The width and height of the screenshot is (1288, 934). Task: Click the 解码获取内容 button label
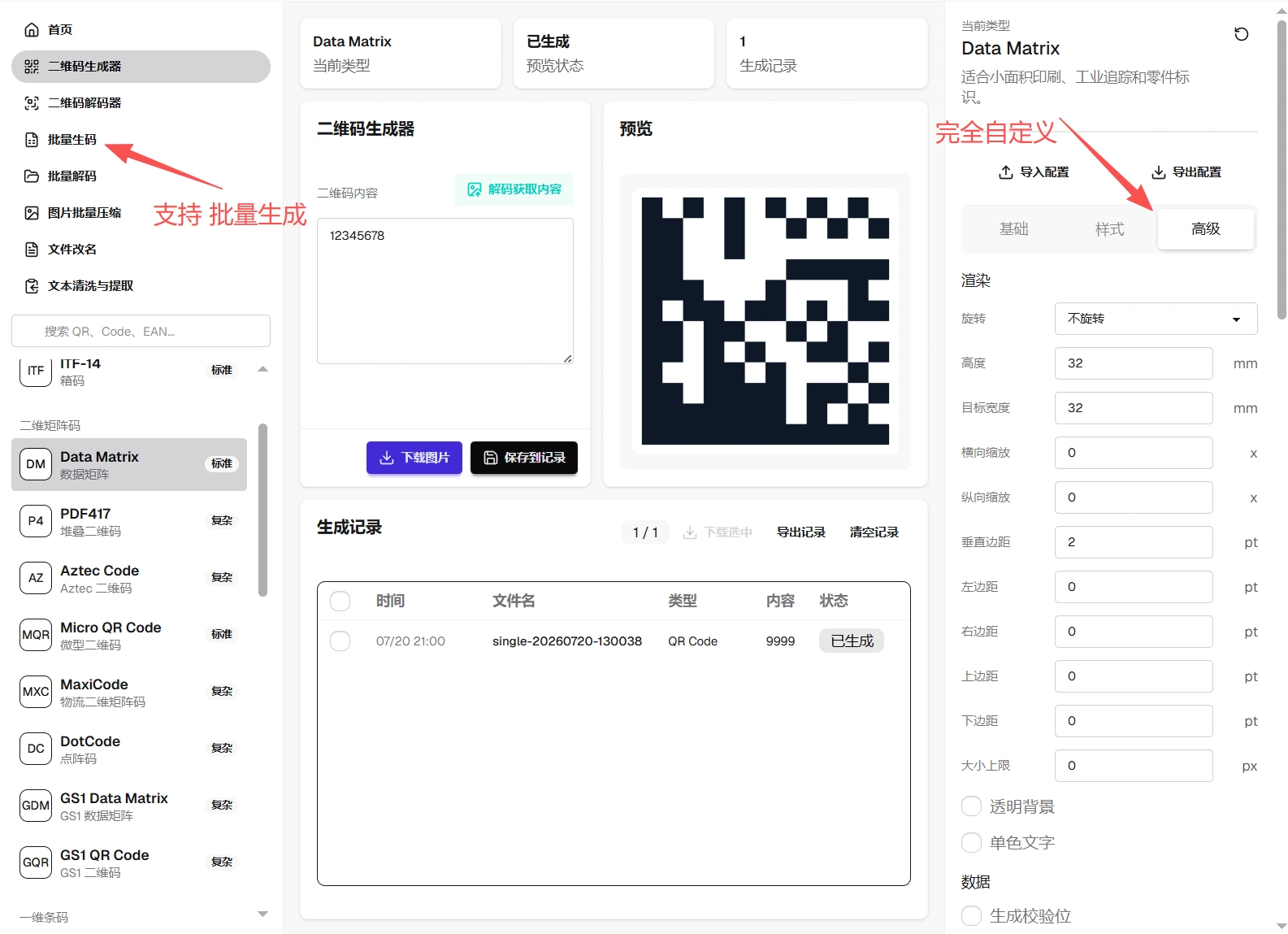coord(524,189)
